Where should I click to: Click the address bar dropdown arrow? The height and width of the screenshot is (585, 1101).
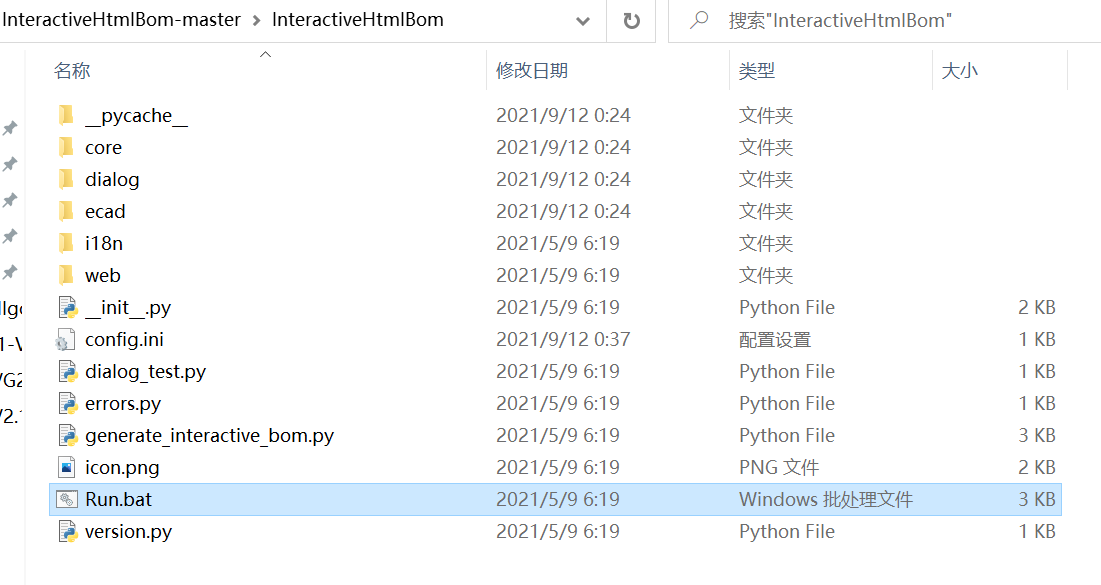583,20
